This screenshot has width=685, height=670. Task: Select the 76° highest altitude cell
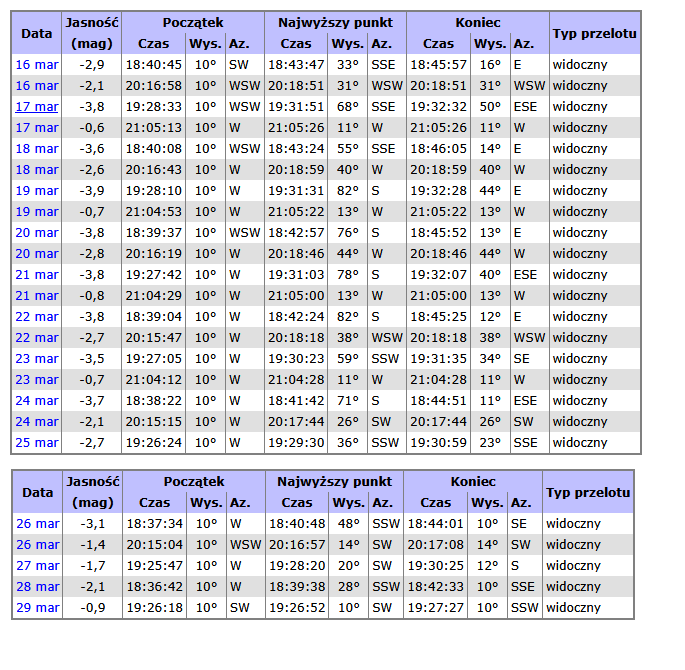point(347,232)
